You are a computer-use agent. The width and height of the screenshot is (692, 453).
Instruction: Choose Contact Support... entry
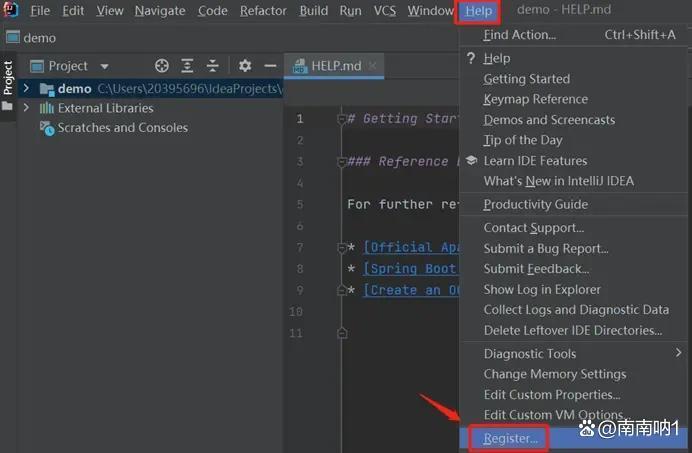[574, 227]
